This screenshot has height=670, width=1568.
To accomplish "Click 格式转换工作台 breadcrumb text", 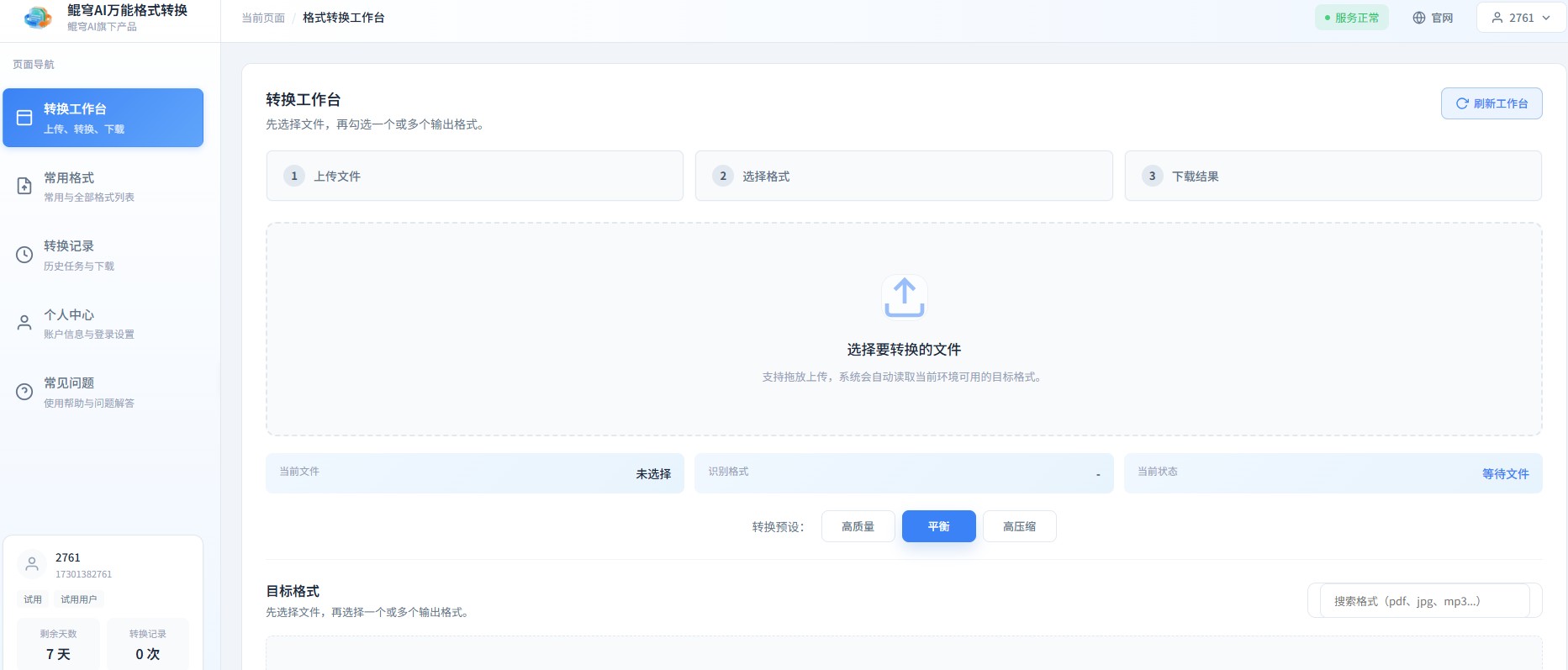I will pyautogui.click(x=344, y=18).
